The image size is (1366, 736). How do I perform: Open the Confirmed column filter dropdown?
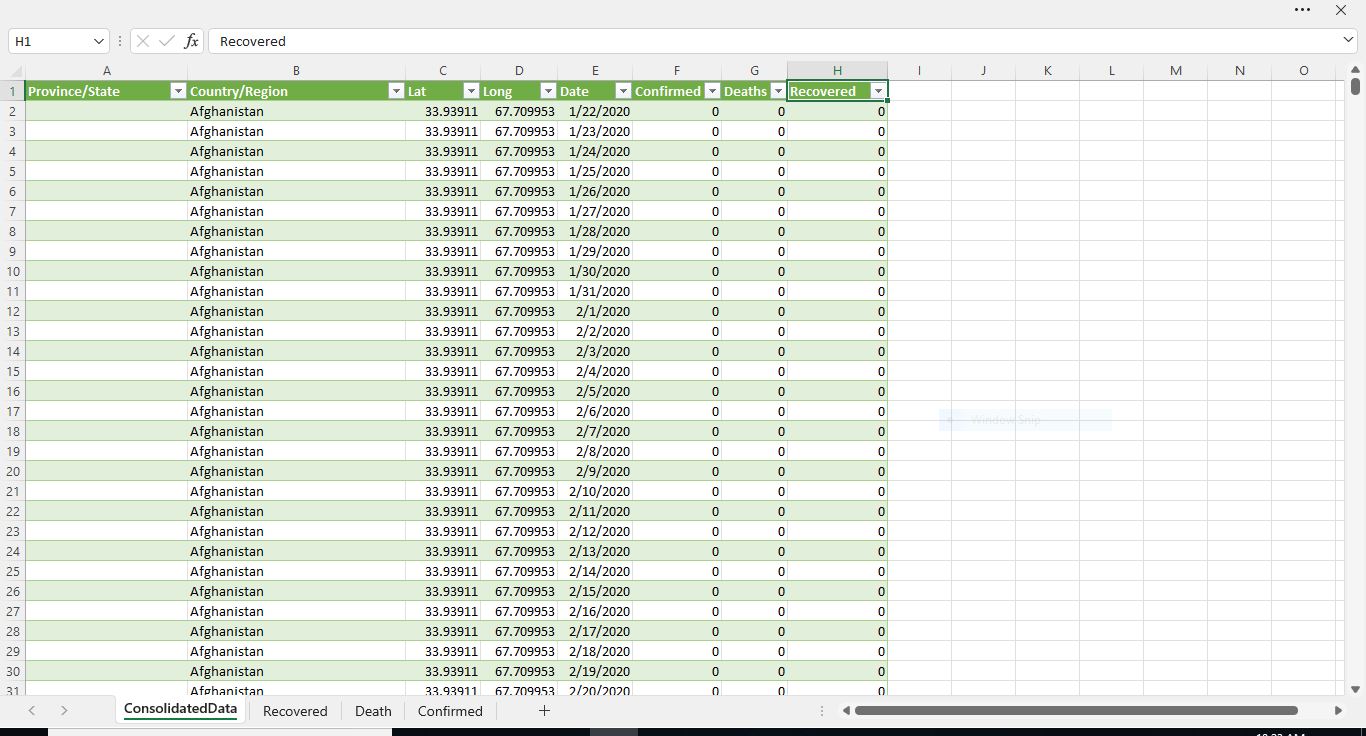tap(712, 91)
